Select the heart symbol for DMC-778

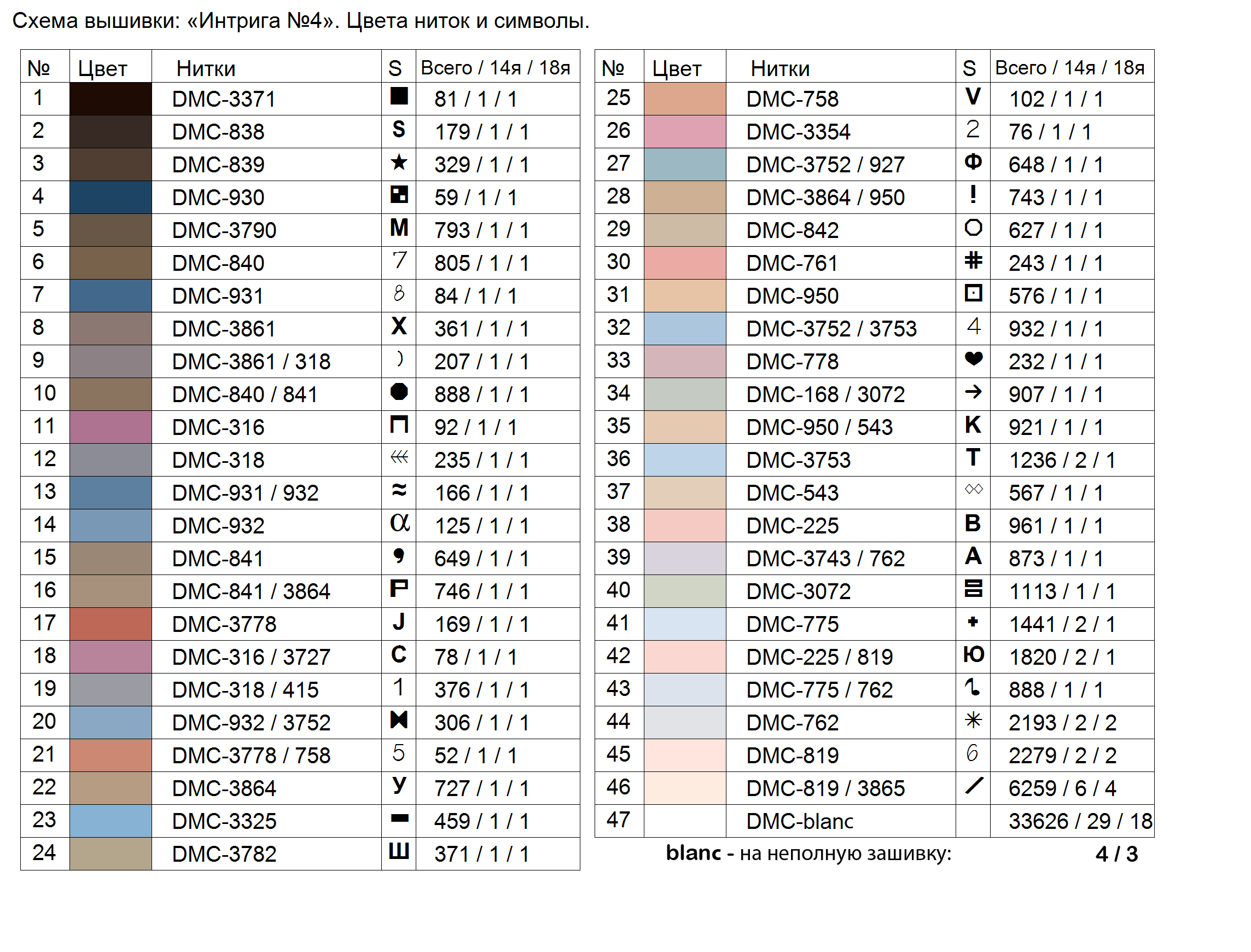coord(973,359)
